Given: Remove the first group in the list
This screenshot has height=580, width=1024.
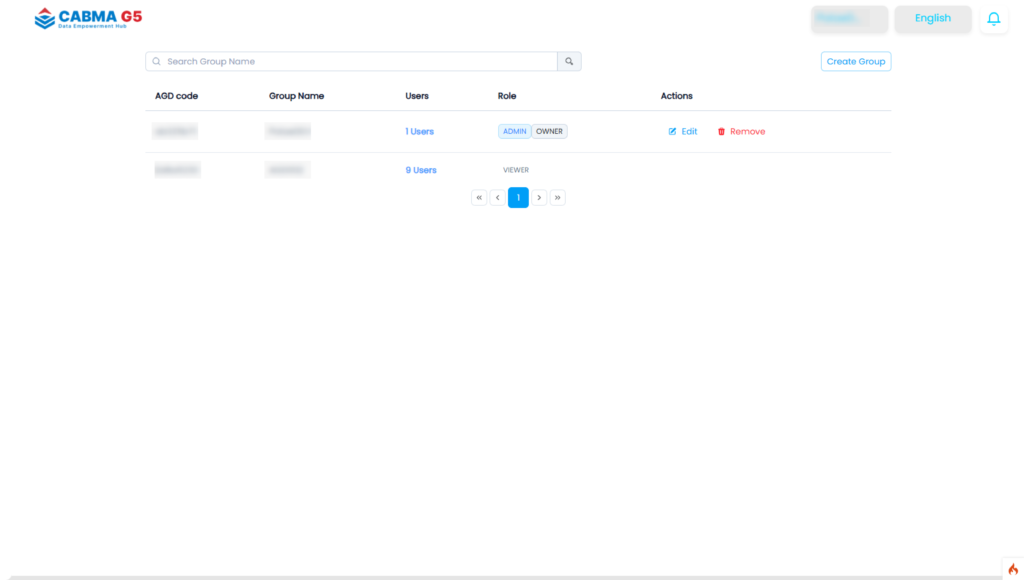Looking at the screenshot, I should click(741, 132).
